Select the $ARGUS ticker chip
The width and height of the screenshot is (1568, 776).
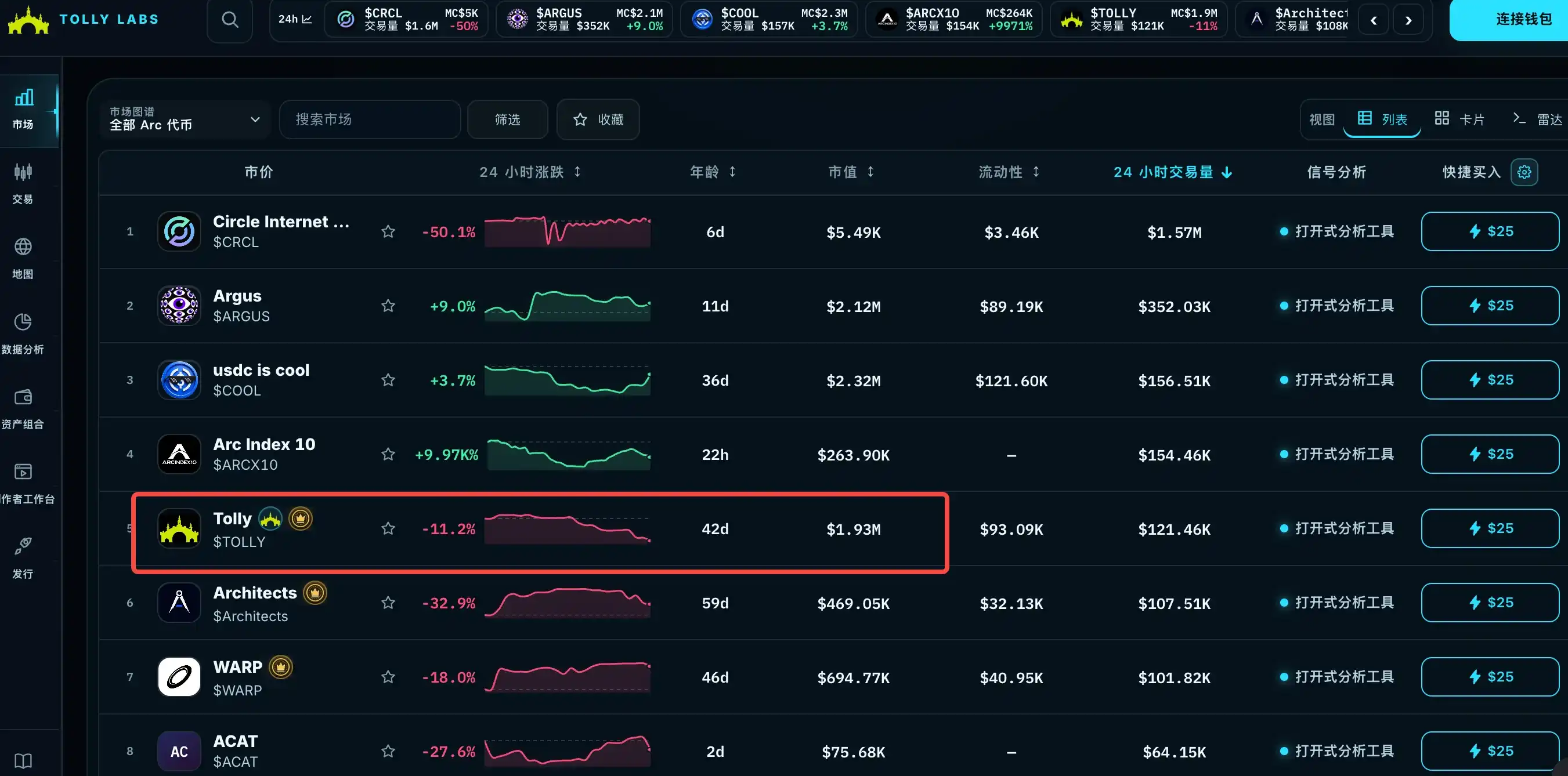[x=584, y=20]
